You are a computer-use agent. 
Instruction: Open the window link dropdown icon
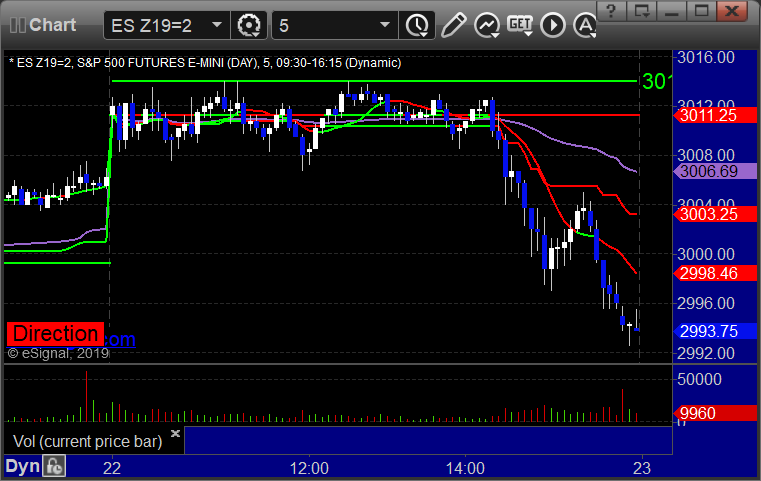tap(642, 11)
